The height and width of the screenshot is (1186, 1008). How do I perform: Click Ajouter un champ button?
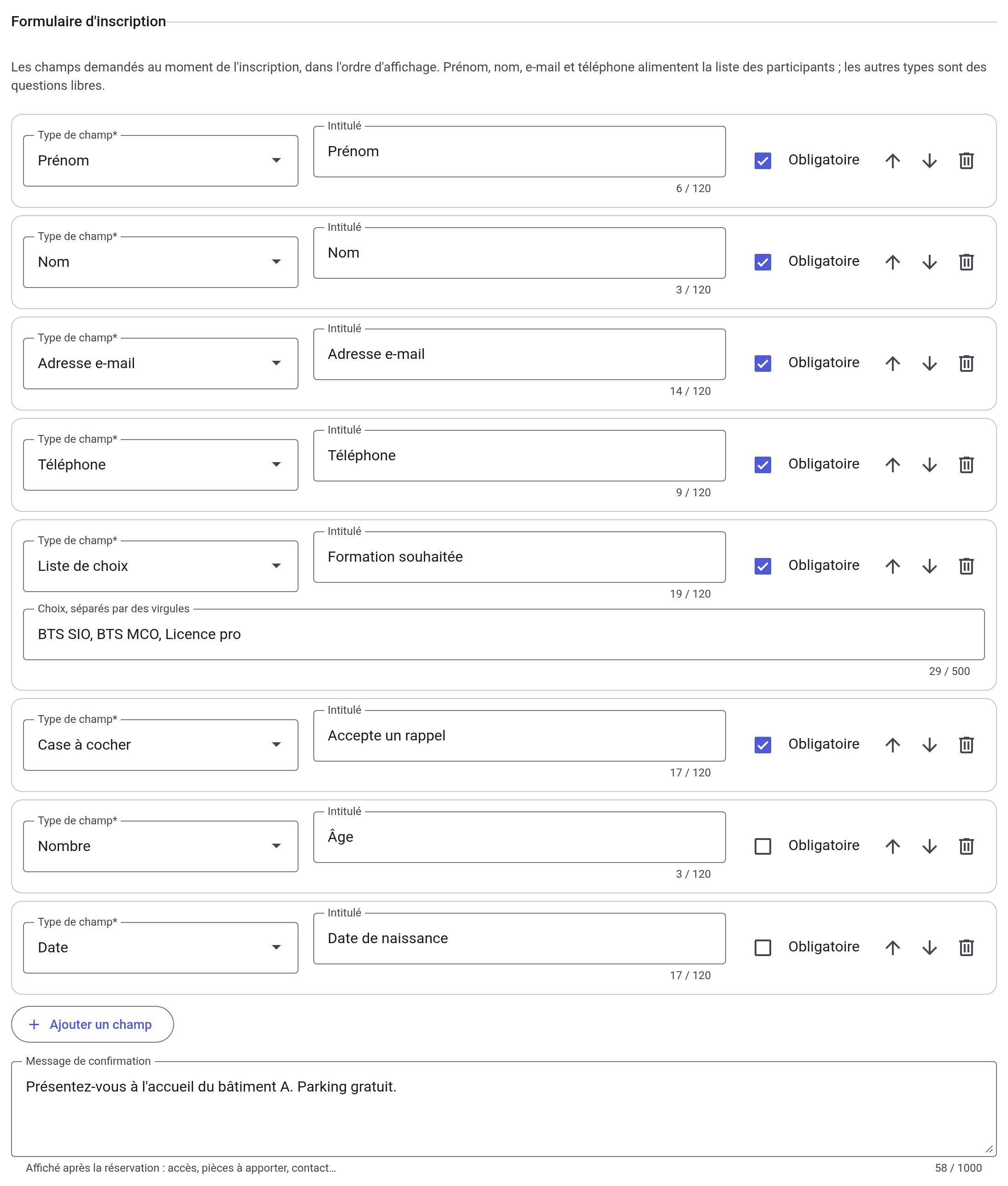93,1024
